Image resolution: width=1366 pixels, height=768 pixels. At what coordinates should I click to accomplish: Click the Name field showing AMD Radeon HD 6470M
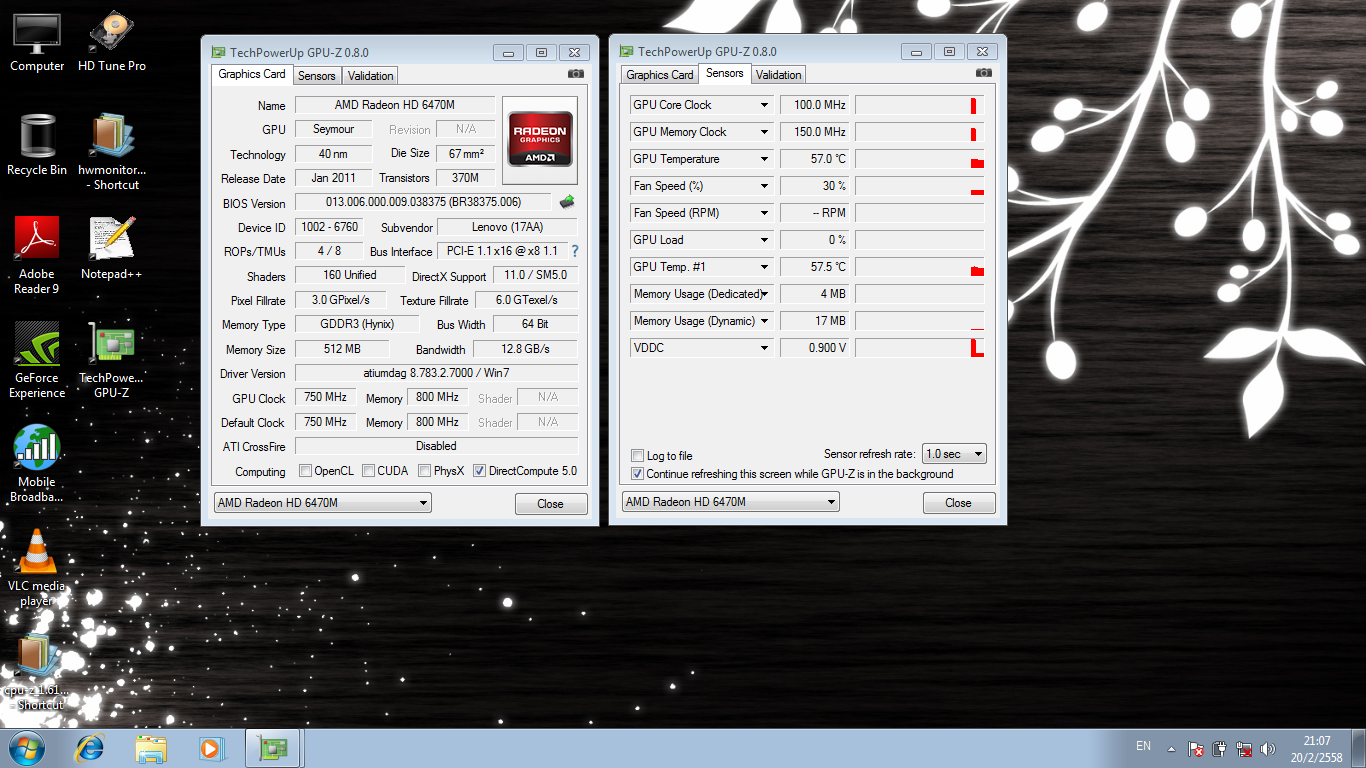(395, 105)
